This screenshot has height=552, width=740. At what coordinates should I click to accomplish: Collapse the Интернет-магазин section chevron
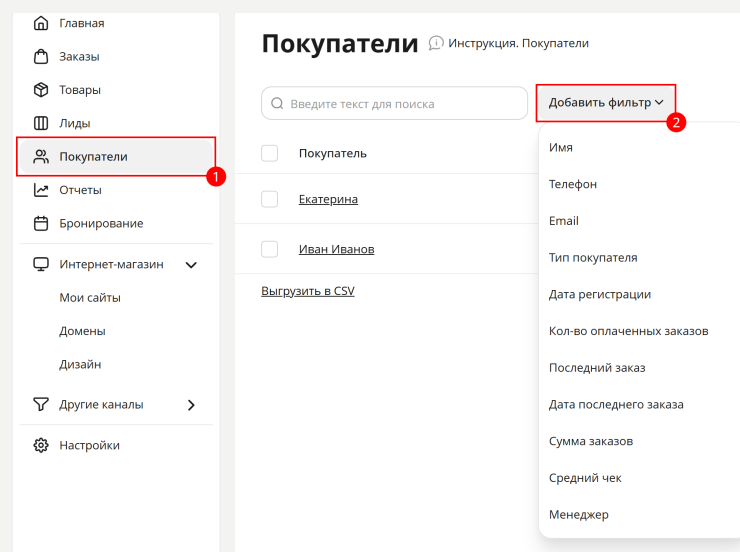(191, 265)
